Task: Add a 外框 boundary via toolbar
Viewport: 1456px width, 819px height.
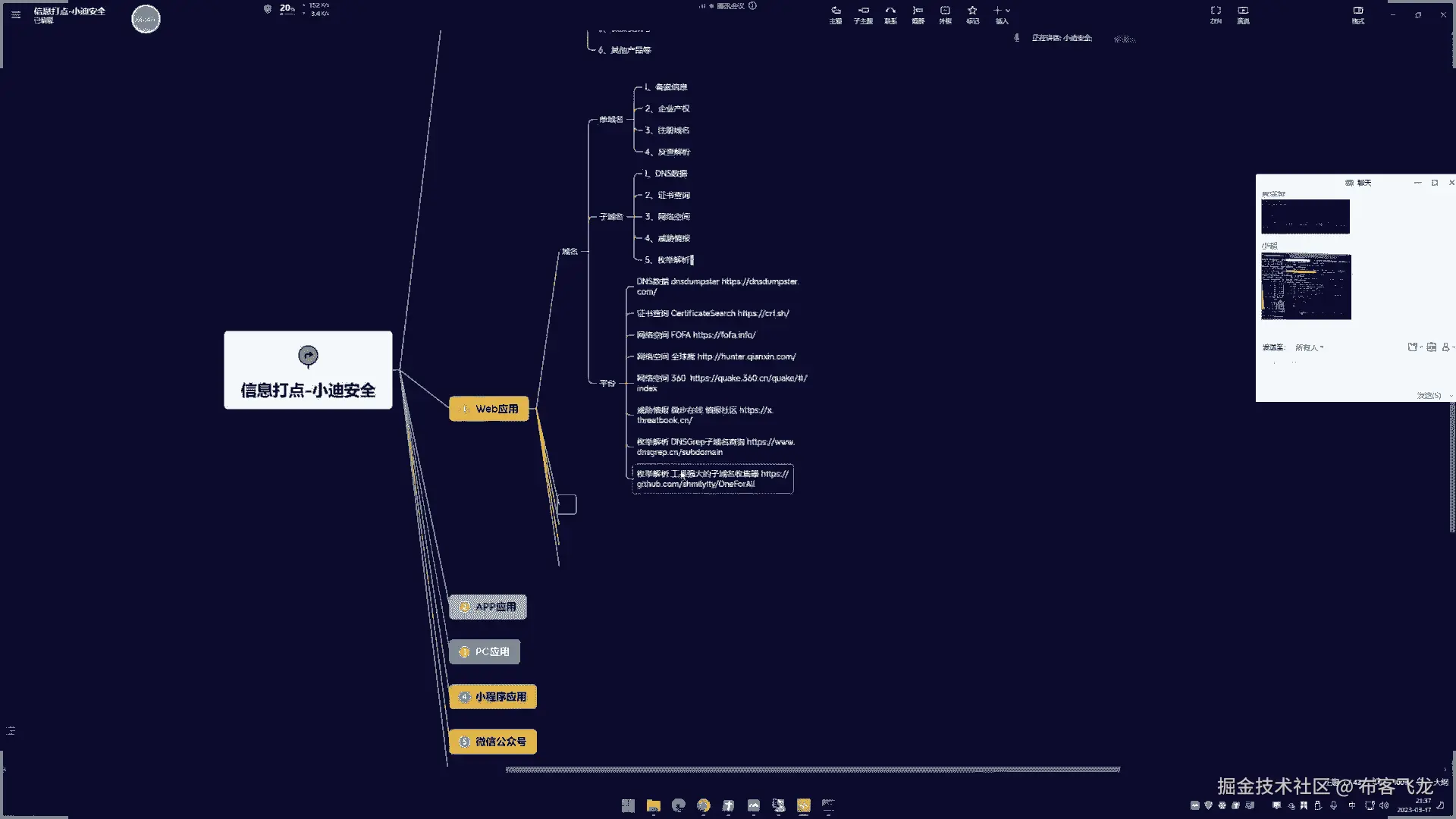Action: point(945,14)
